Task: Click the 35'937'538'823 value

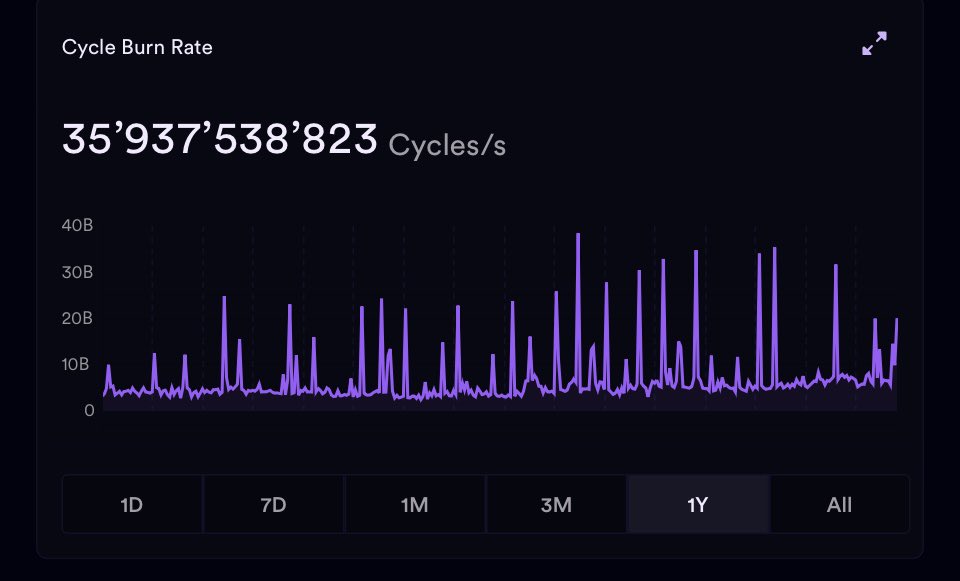Action: [x=220, y=138]
